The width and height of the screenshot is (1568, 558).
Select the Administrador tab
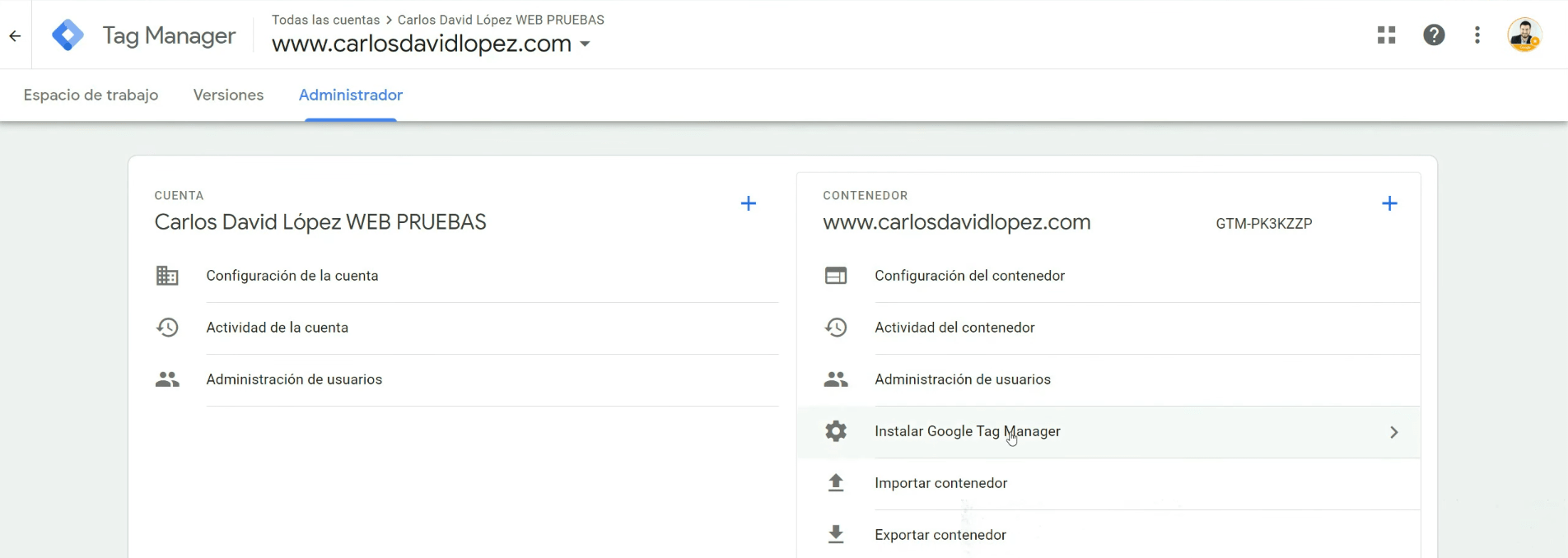click(x=351, y=95)
